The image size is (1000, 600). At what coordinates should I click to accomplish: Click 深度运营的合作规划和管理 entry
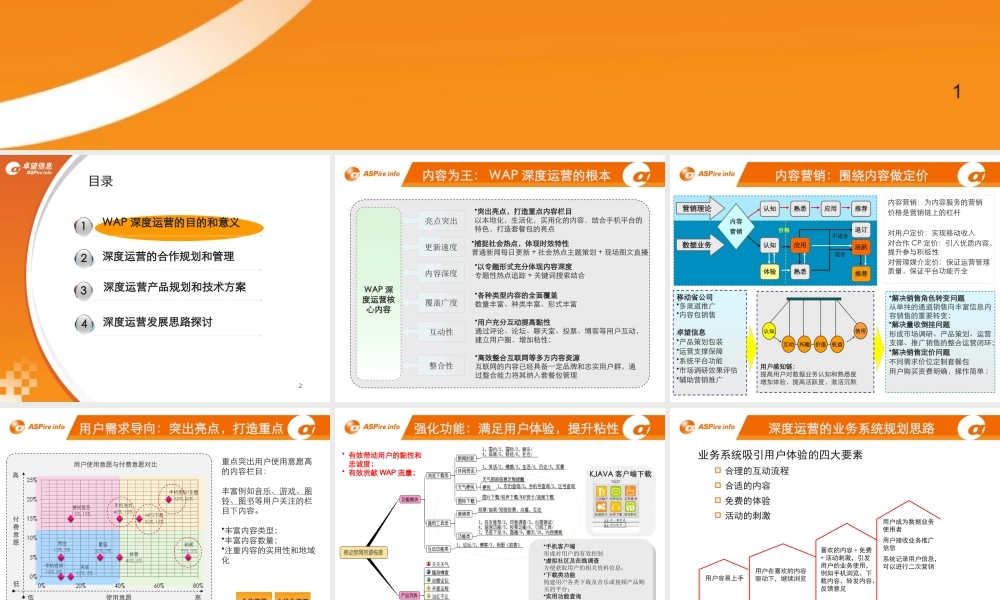(168, 256)
